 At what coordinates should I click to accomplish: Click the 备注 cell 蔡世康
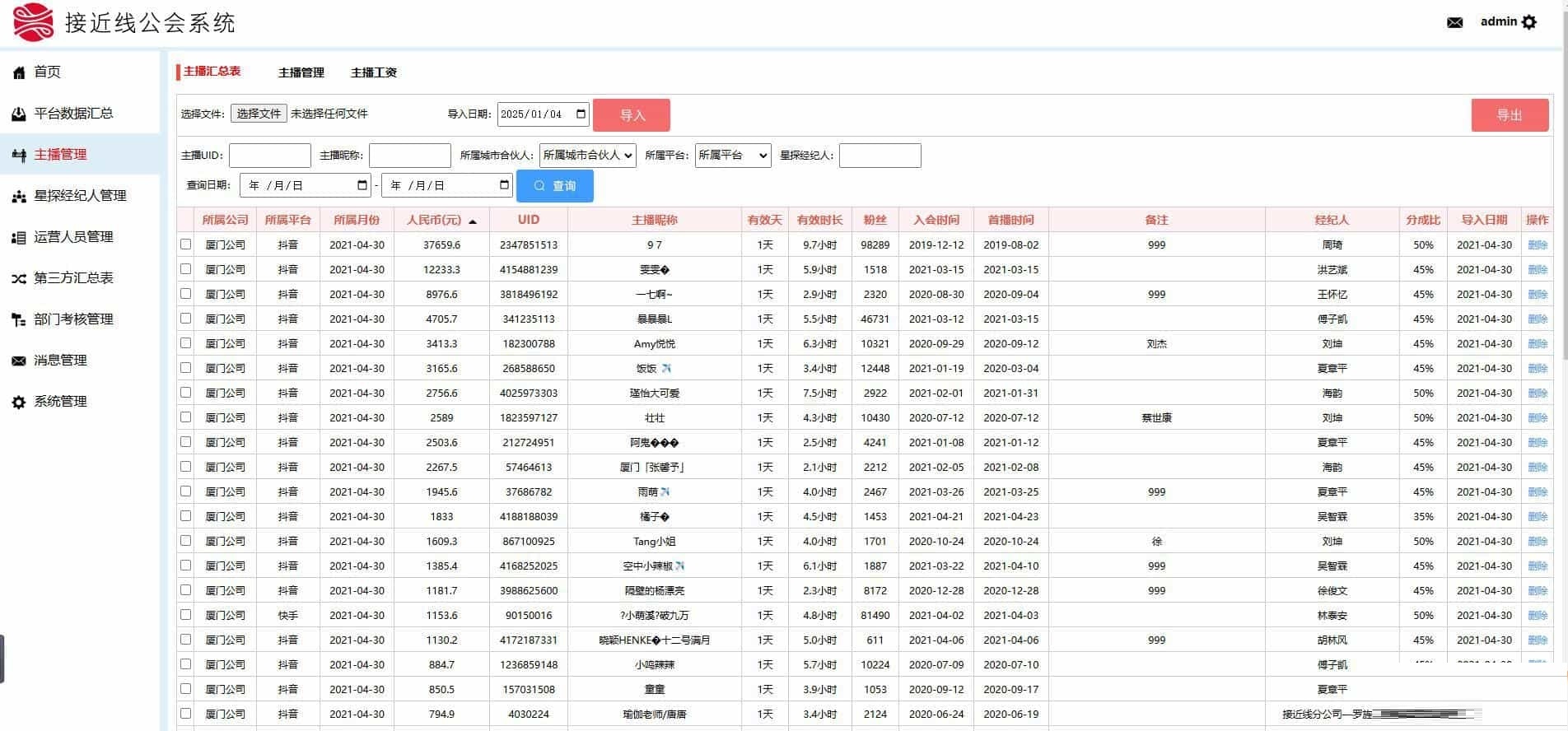coord(1156,417)
